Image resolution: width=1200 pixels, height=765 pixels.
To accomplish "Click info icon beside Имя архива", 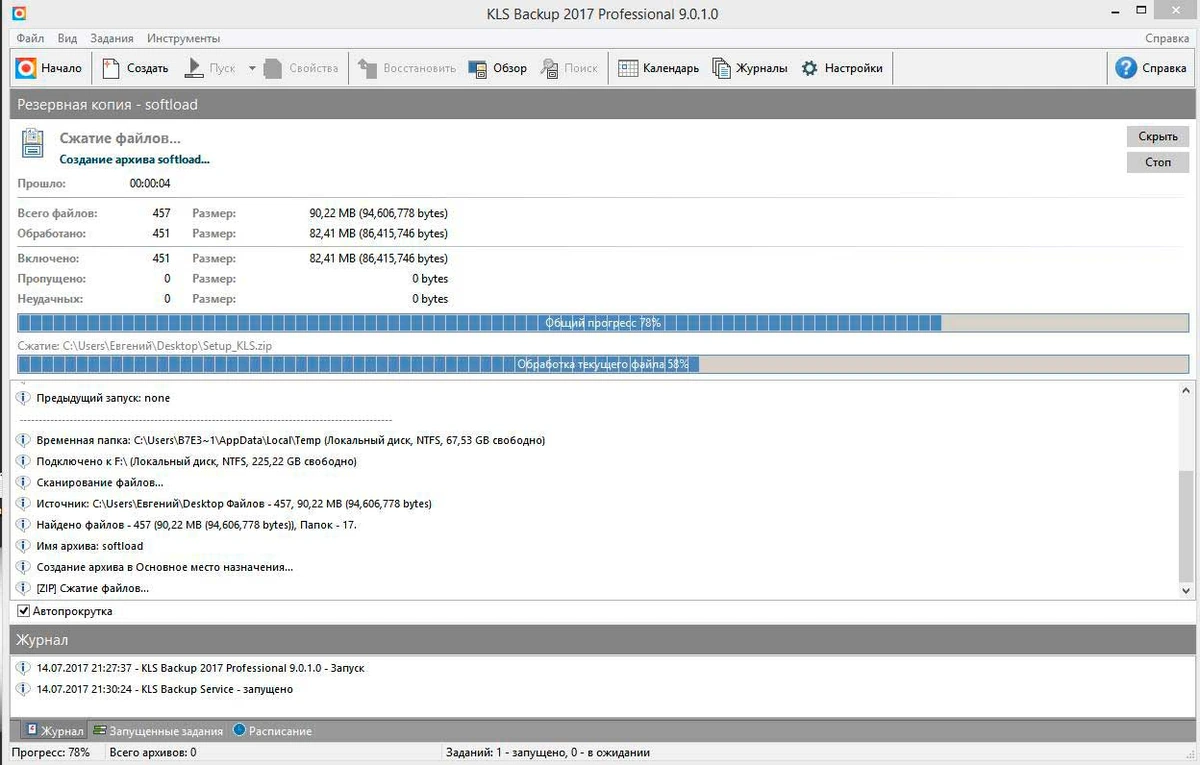I will (24, 546).
